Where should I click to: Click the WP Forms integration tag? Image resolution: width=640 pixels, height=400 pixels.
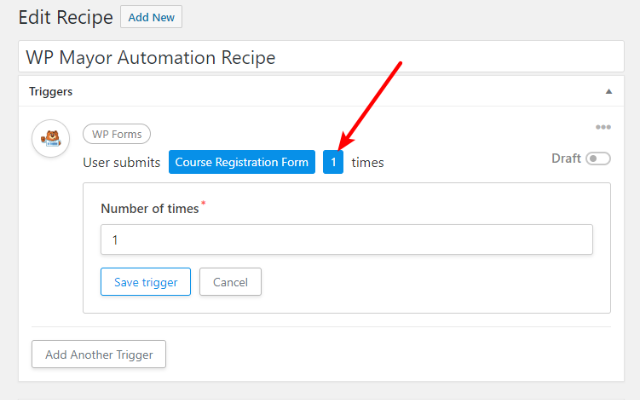pyautogui.click(x=117, y=134)
